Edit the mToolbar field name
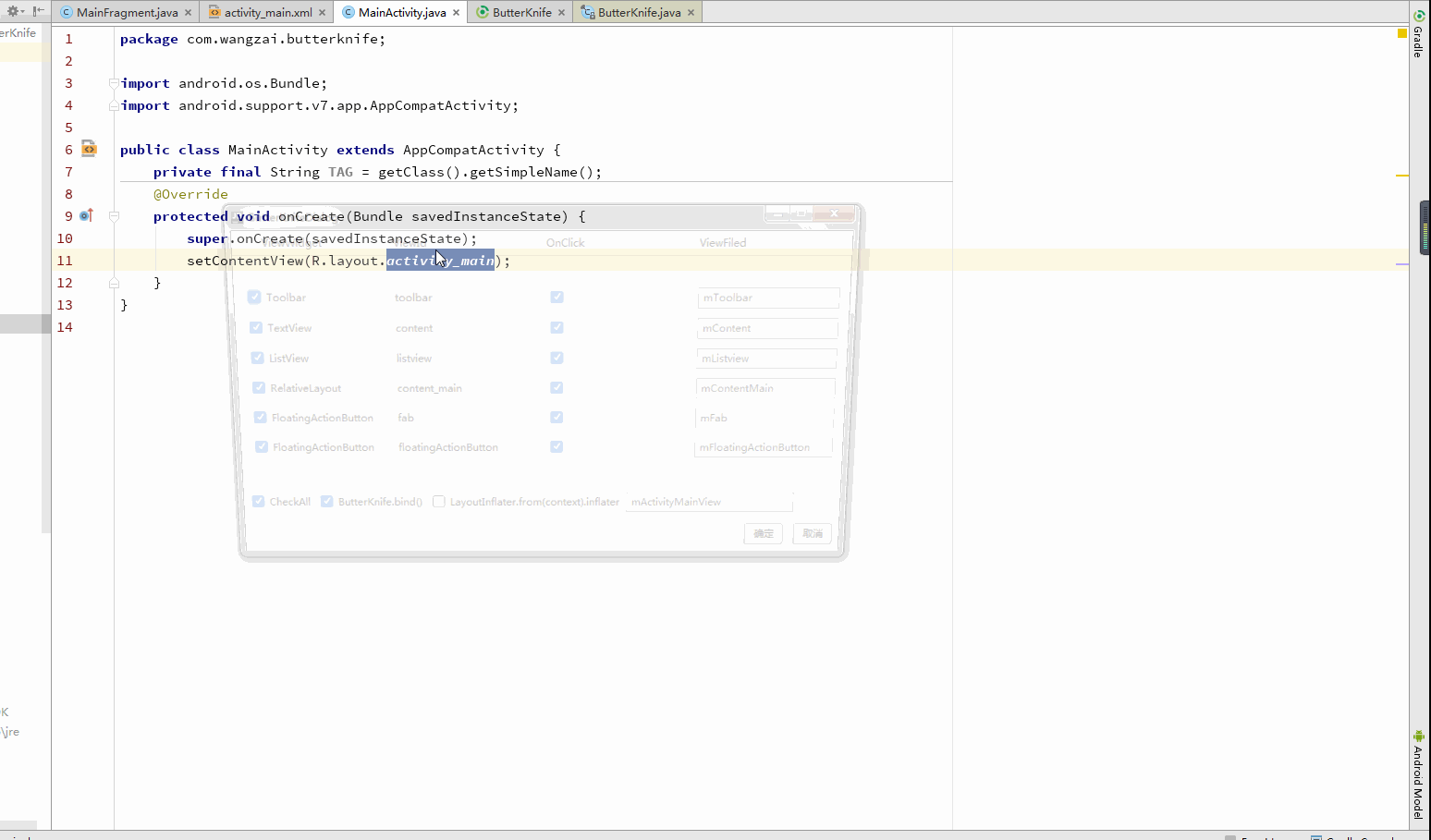Screen dimensions: 1431x840 point(768,298)
